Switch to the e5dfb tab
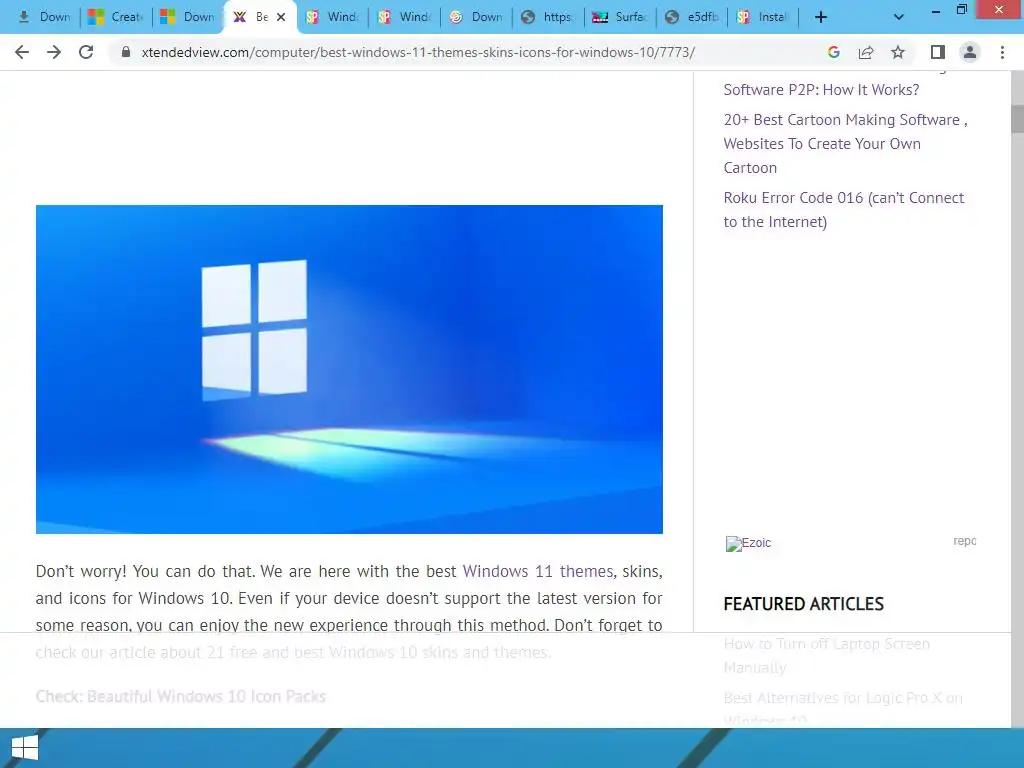Screen dimensions: 1024x768 click(692, 18)
